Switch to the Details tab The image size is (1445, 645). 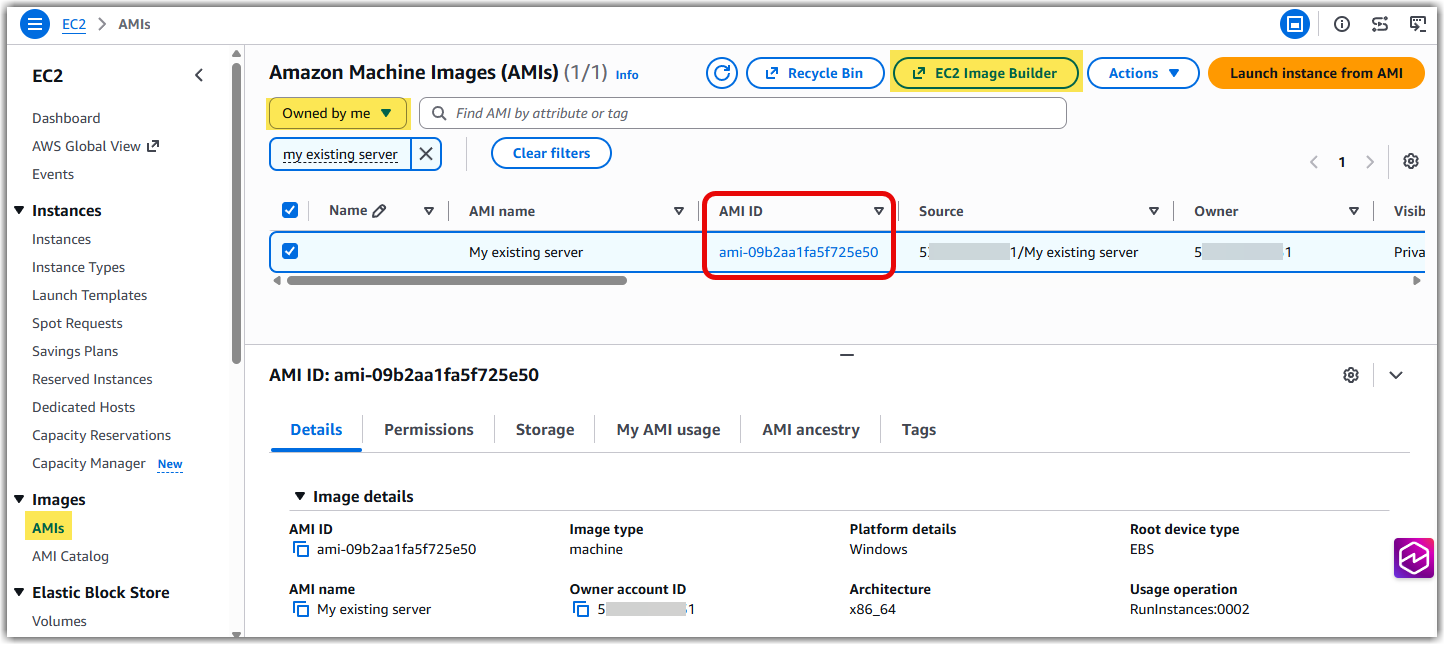pos(316,429)
